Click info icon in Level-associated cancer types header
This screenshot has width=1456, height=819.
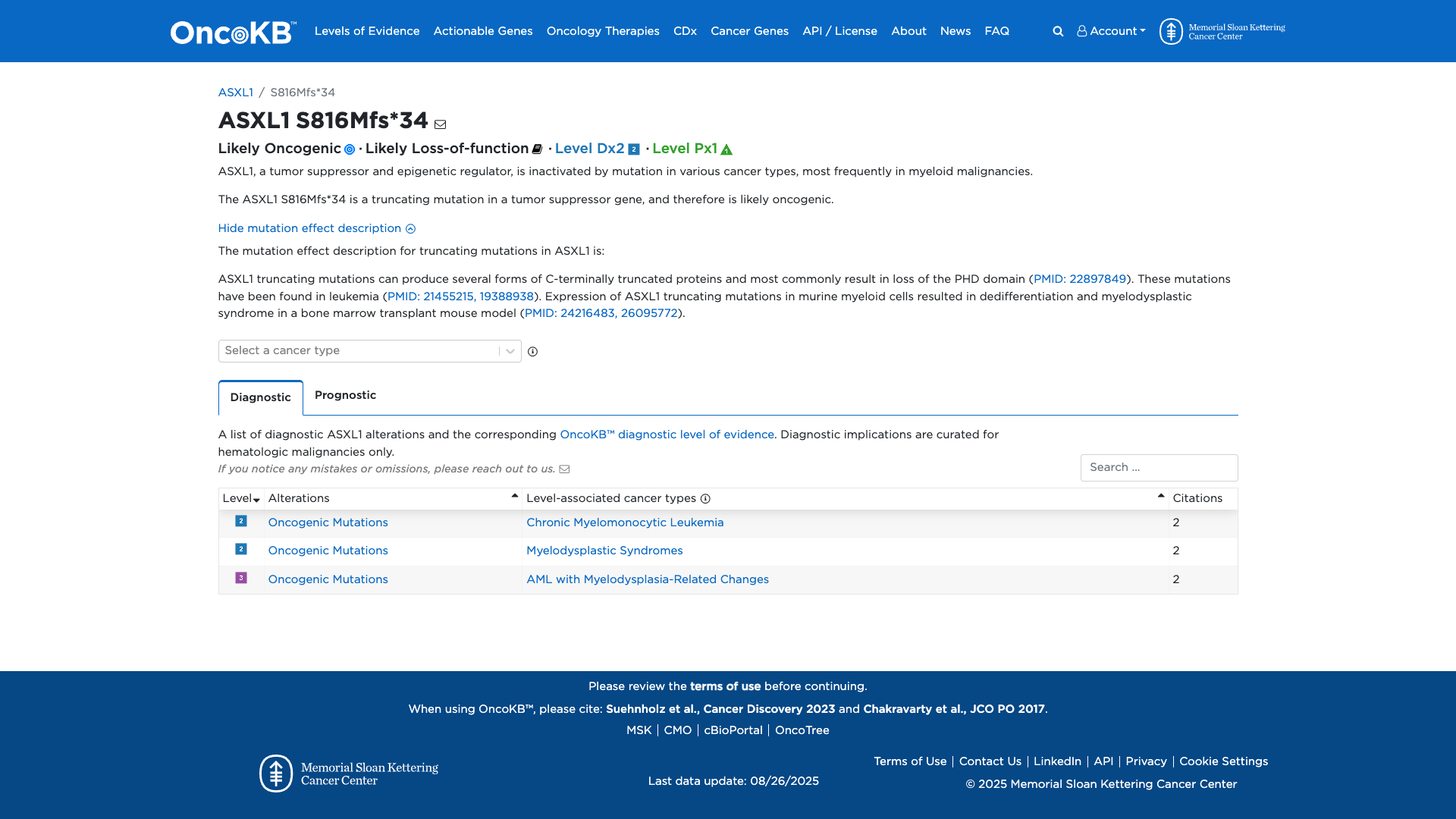[x=705, y=499]
